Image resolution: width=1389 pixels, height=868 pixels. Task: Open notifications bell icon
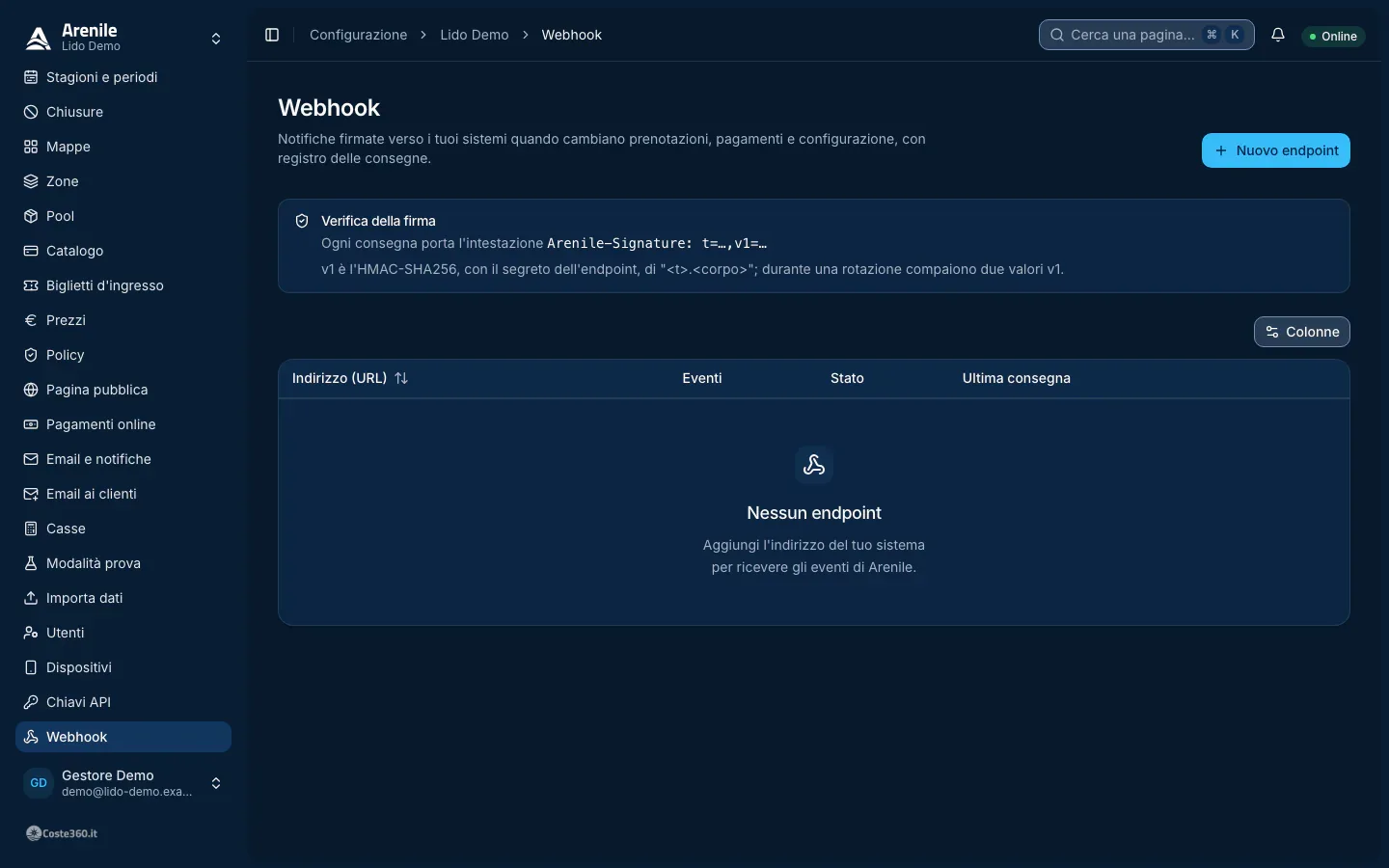tap(1278, 35)
